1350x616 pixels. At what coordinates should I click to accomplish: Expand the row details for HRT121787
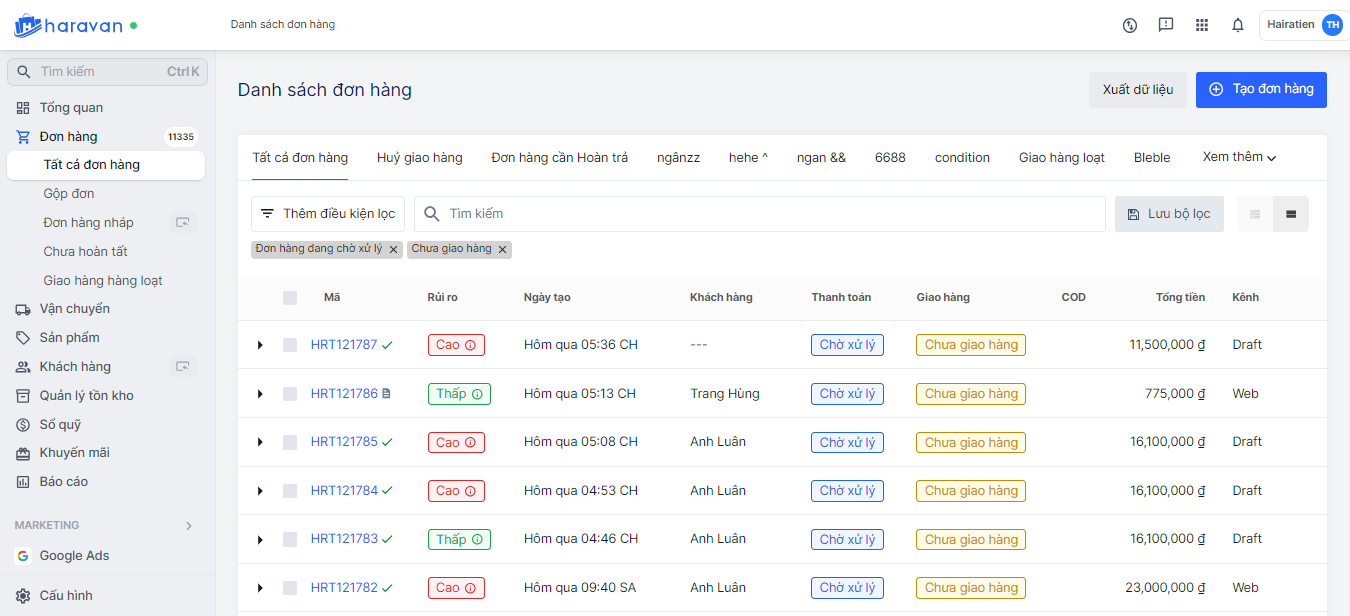coord(260,345)
